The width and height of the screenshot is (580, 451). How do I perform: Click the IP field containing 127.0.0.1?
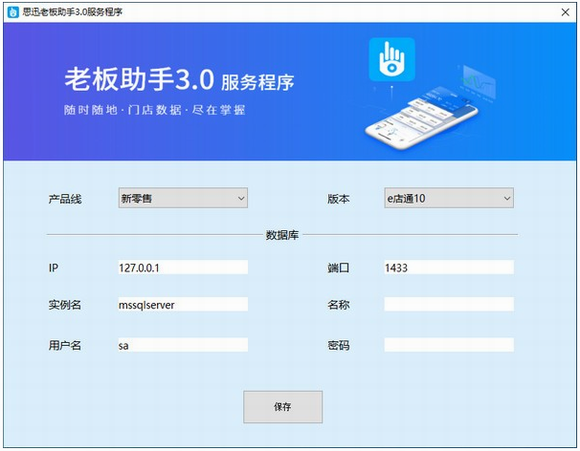[x=183, y=267]
